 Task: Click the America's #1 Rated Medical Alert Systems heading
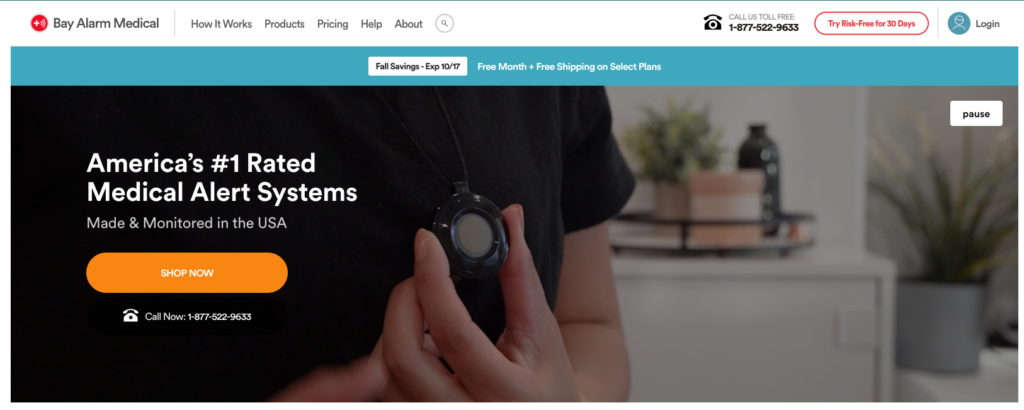point(222,178)
